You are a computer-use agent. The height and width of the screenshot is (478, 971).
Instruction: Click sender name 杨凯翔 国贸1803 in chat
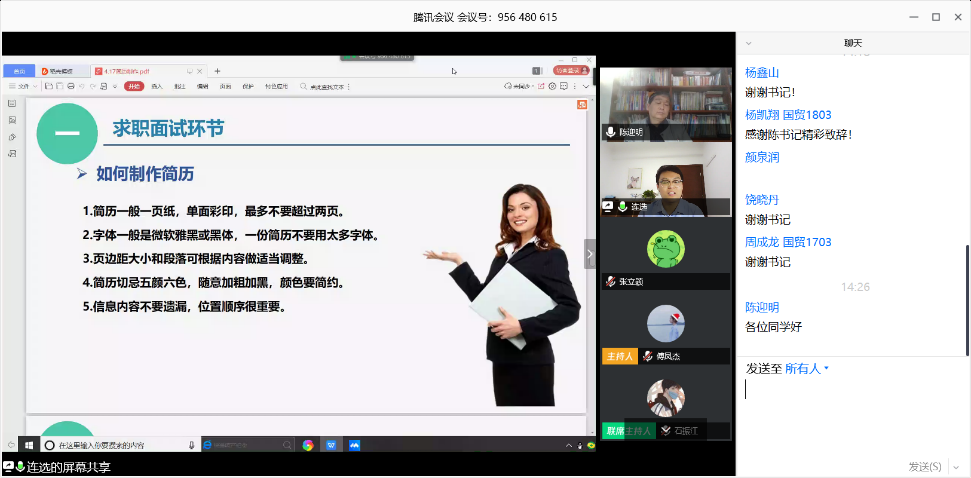point(788,115)
